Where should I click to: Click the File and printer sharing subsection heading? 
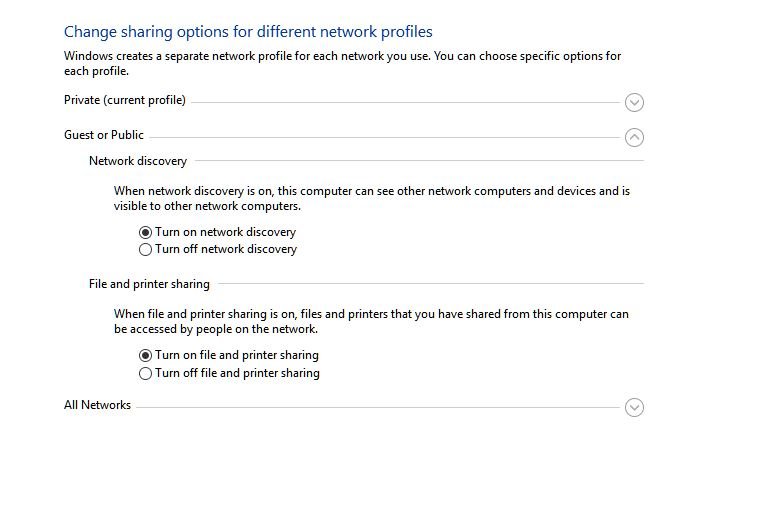click(149, 284)
